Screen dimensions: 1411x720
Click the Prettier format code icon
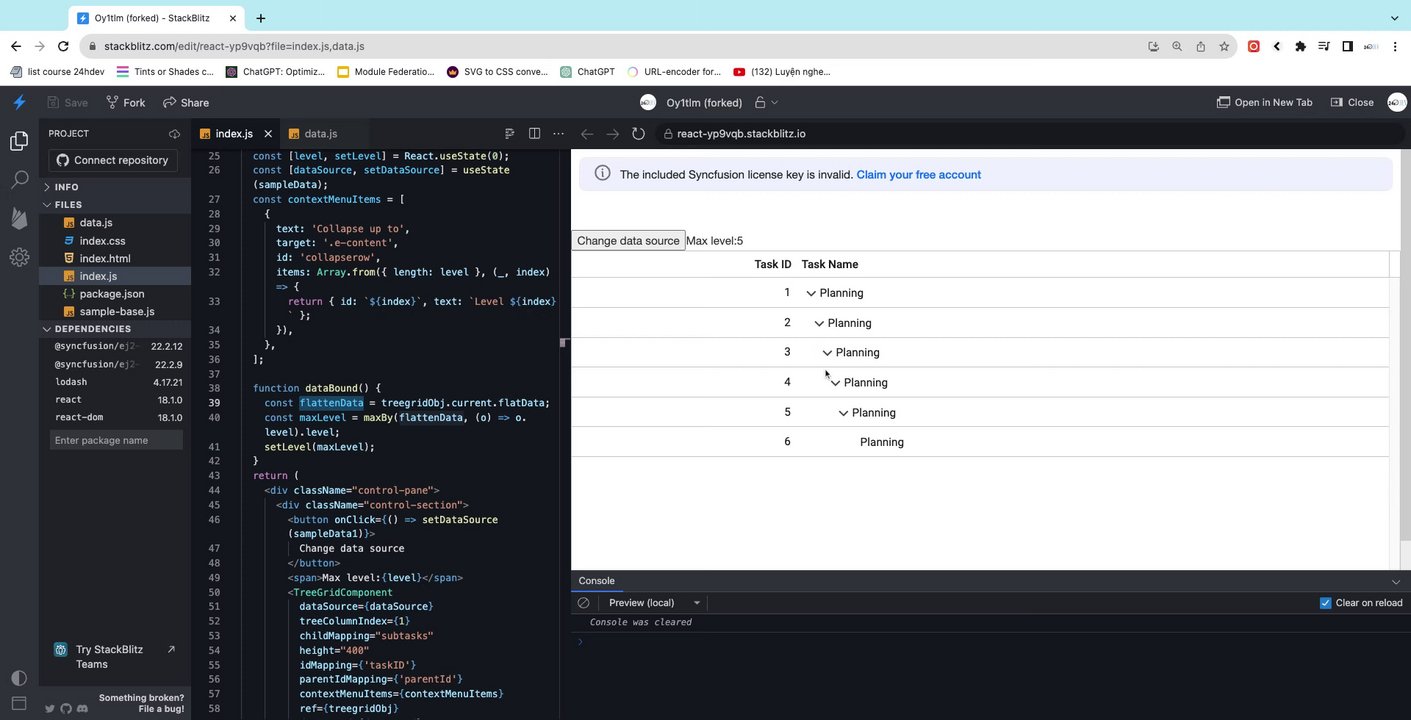509,133
